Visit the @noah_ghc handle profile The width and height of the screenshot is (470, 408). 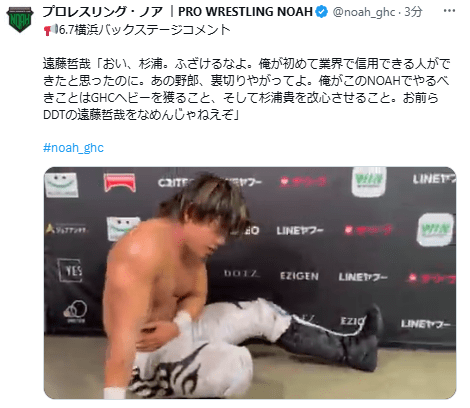pos(364,12)
